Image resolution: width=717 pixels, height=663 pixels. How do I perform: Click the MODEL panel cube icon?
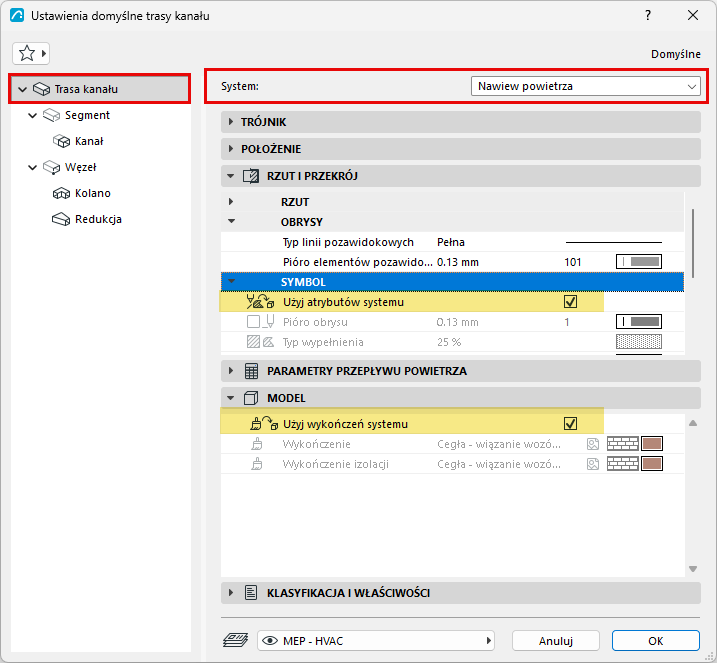point(251,398)
